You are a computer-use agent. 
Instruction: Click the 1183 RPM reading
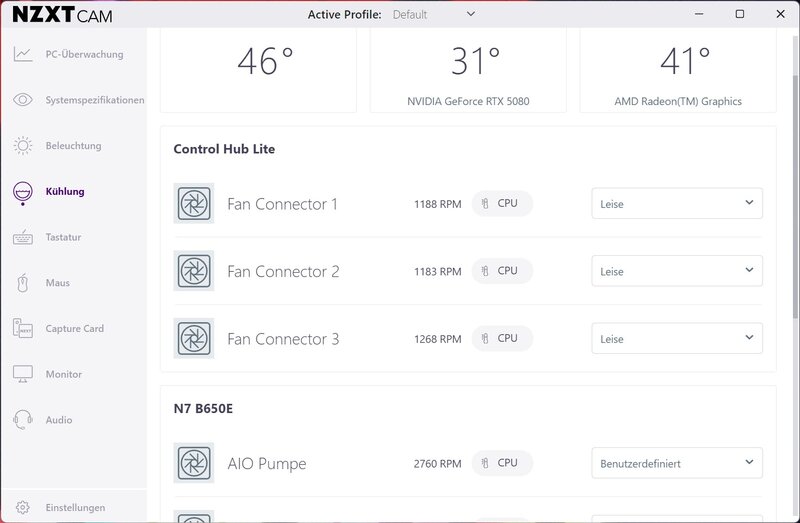(437, 271)
